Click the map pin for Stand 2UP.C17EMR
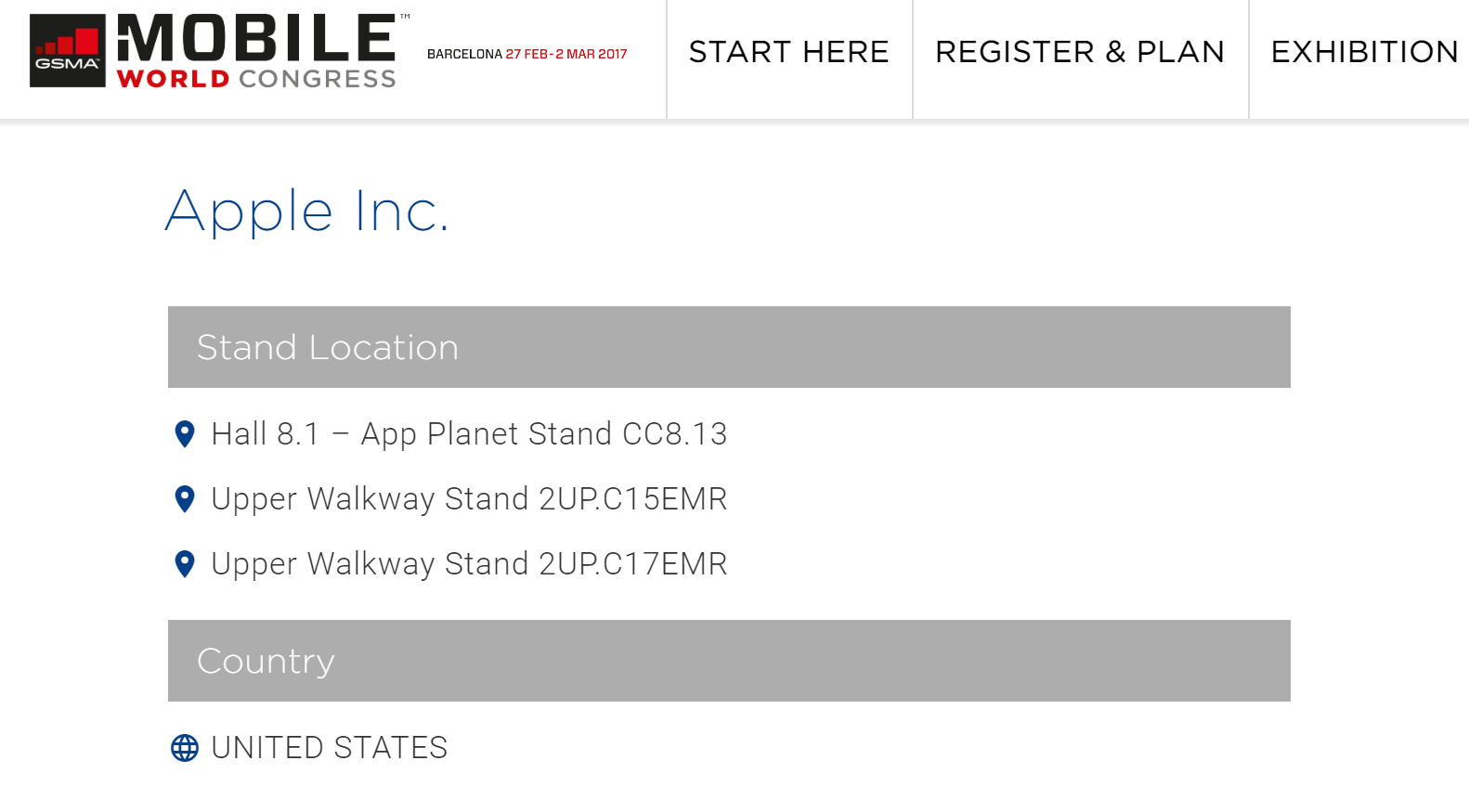 tap(184, 563)
